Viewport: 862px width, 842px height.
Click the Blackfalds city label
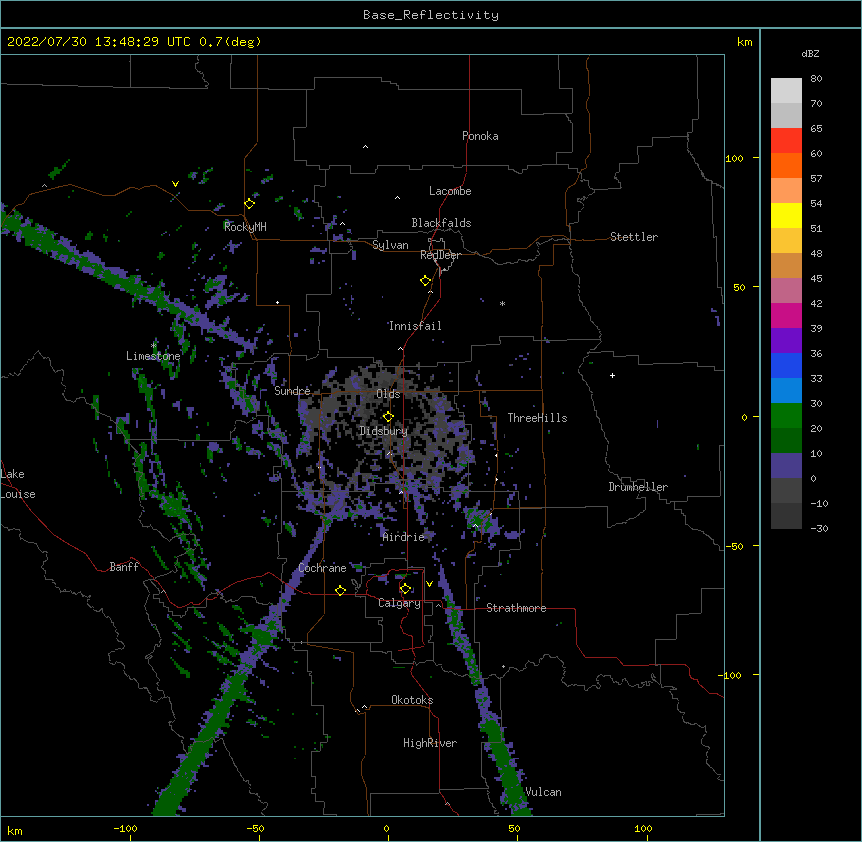pos(441,223)
